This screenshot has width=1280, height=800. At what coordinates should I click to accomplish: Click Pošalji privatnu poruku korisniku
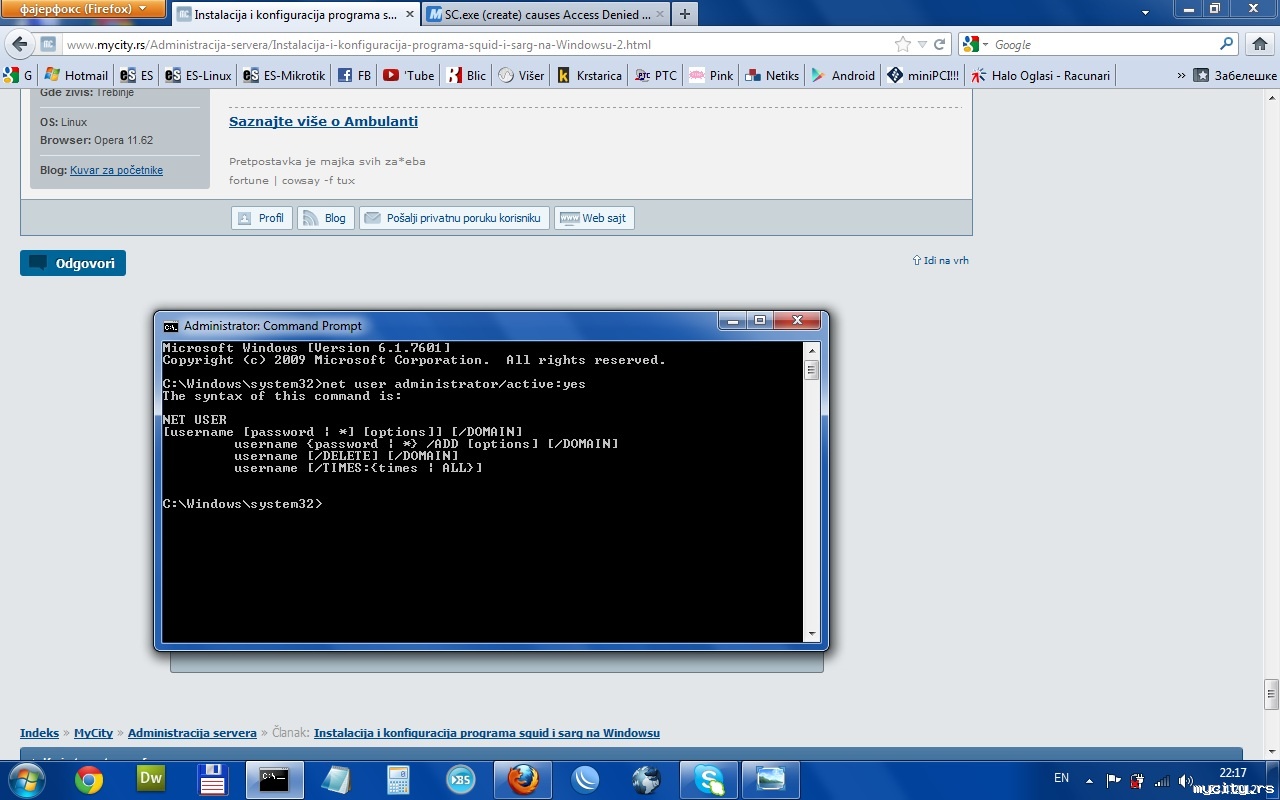pos(454,218)
